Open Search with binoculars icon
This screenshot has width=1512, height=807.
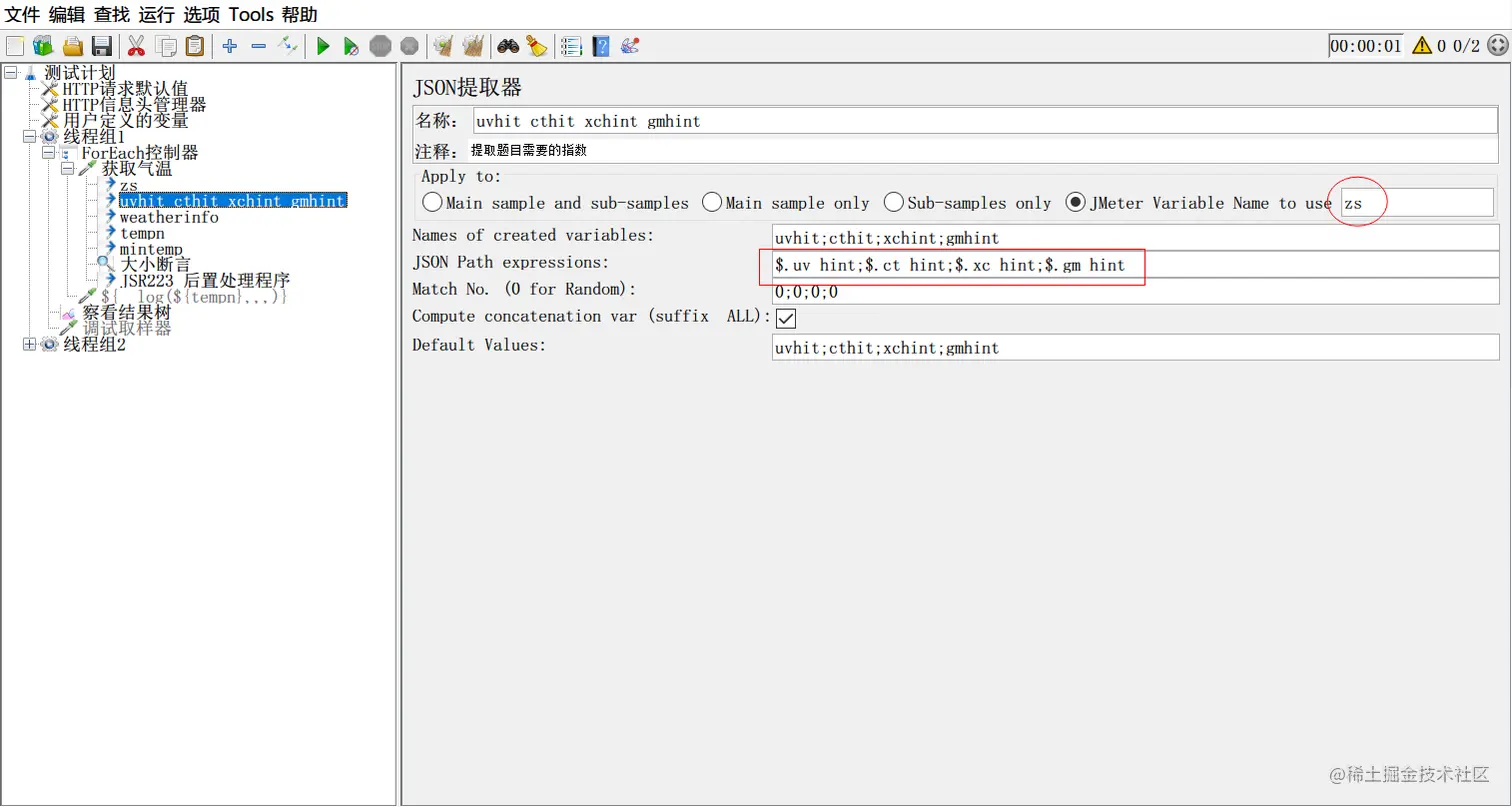coord(508,46)
